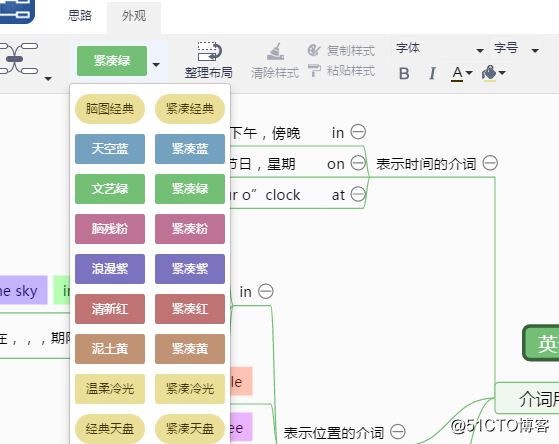Open the layout template dropdown arrow

pyautogui.click(x=48, y=79)
